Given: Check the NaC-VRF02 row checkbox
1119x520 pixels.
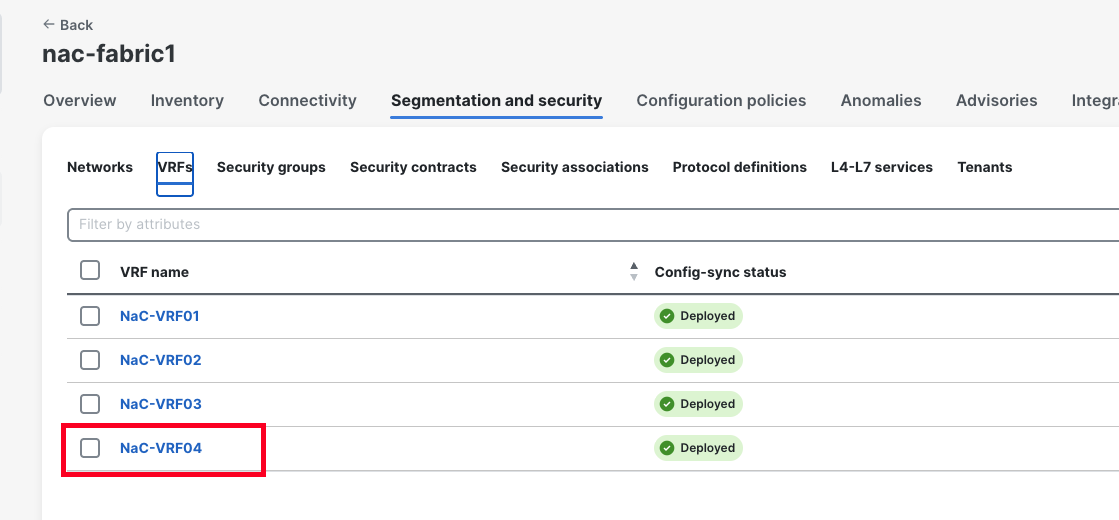Looking at the screenshot, I should pyautogui.click(x=90, y=360).
